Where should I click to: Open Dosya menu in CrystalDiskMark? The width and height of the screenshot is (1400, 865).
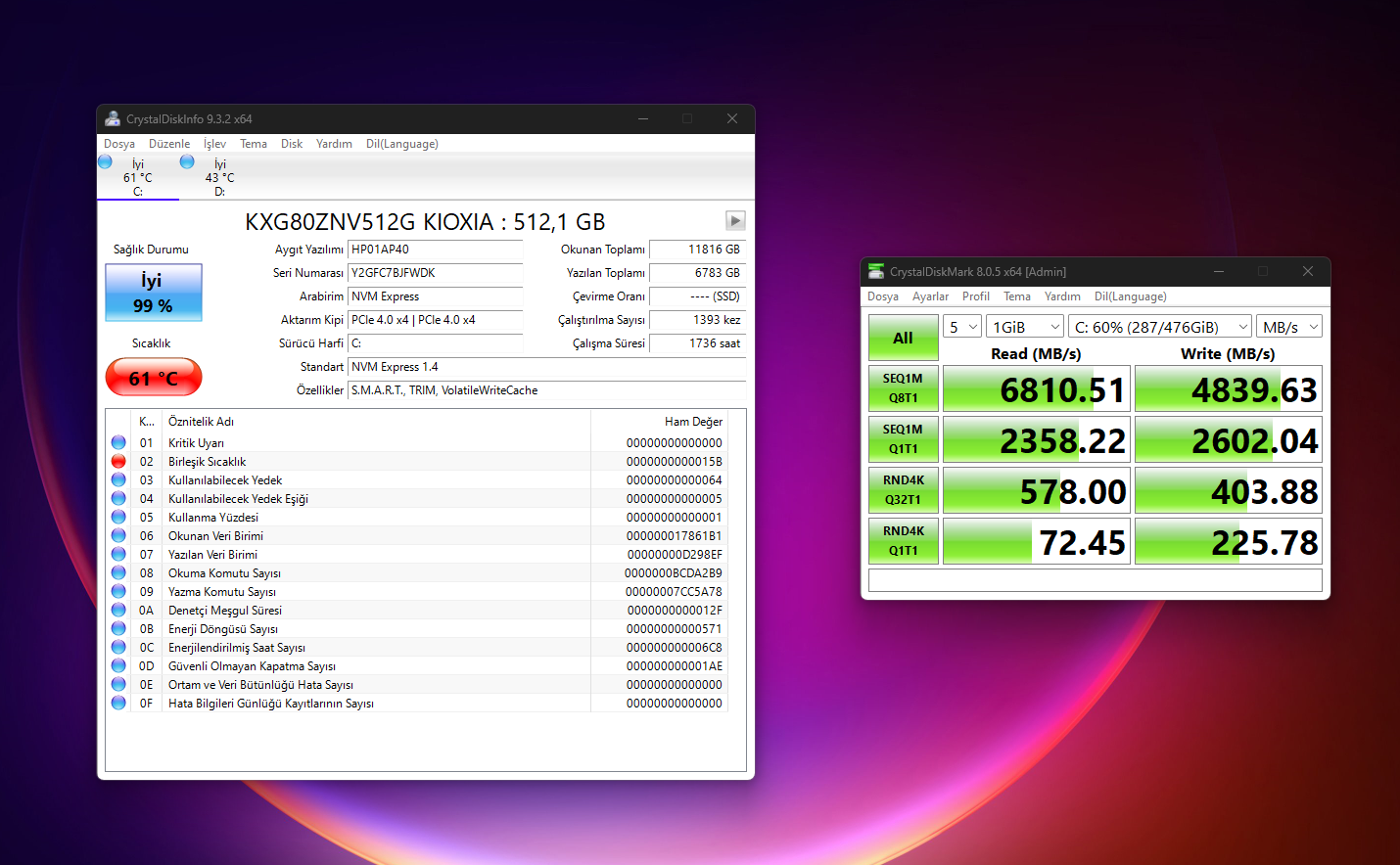point(883,296)
